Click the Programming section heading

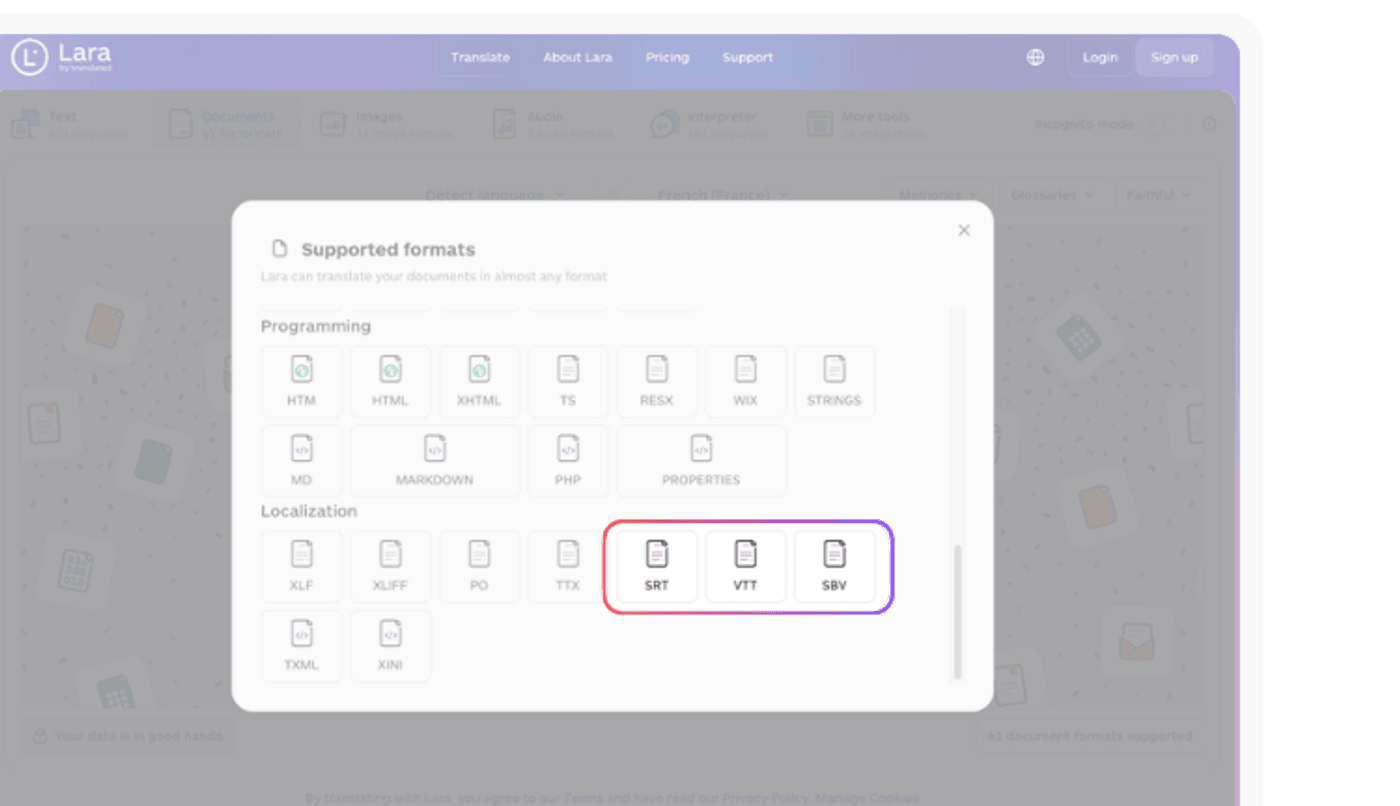[316, 326]
